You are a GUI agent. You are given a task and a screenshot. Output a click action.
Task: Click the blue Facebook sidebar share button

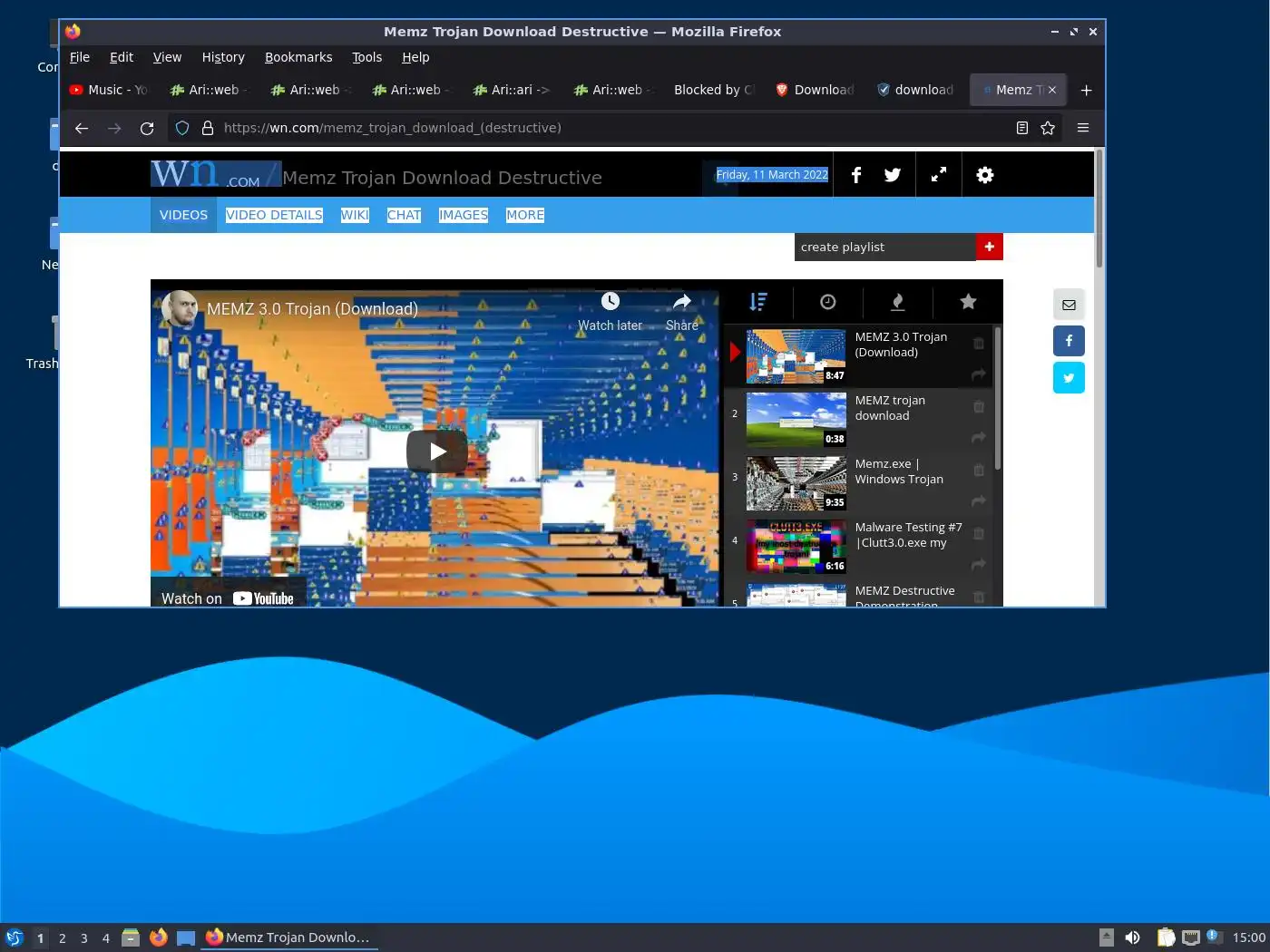click(x=1069, y=341)
